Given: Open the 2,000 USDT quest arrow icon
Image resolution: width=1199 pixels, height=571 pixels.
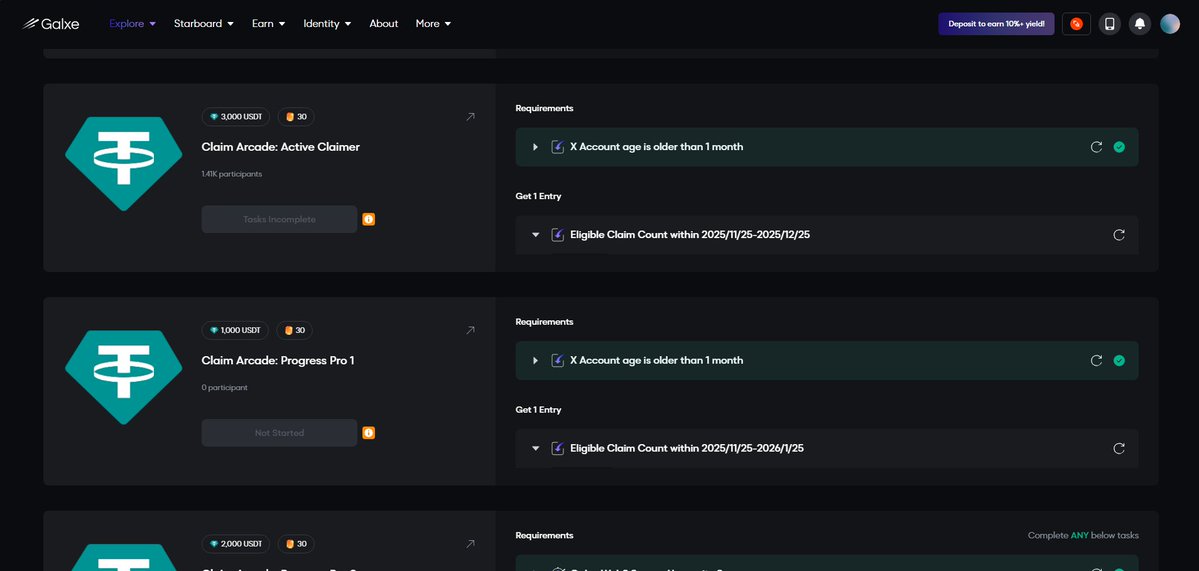Looking at the screenshot, I should pos(470,544).
